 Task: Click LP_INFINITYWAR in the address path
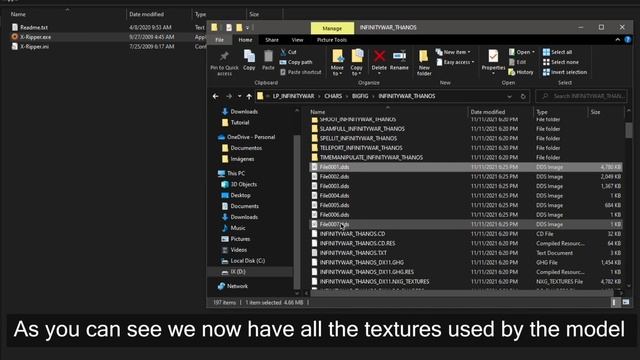pyautogui.click(x=293, y=96)
